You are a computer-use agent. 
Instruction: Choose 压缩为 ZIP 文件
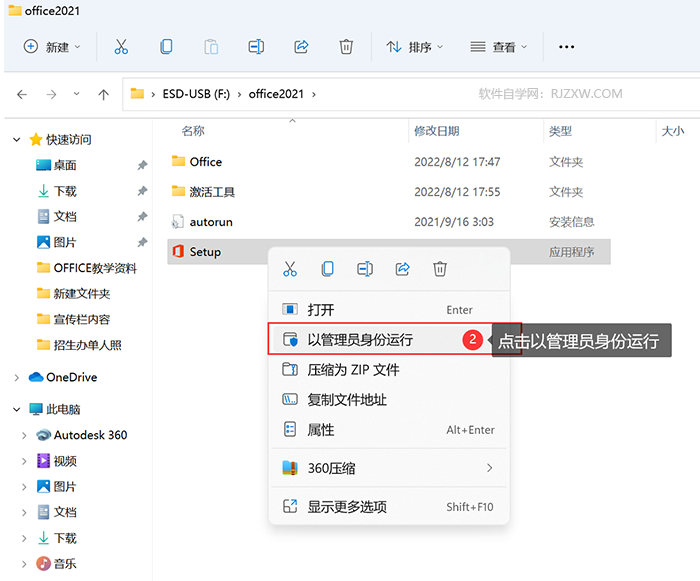point(389,370)
